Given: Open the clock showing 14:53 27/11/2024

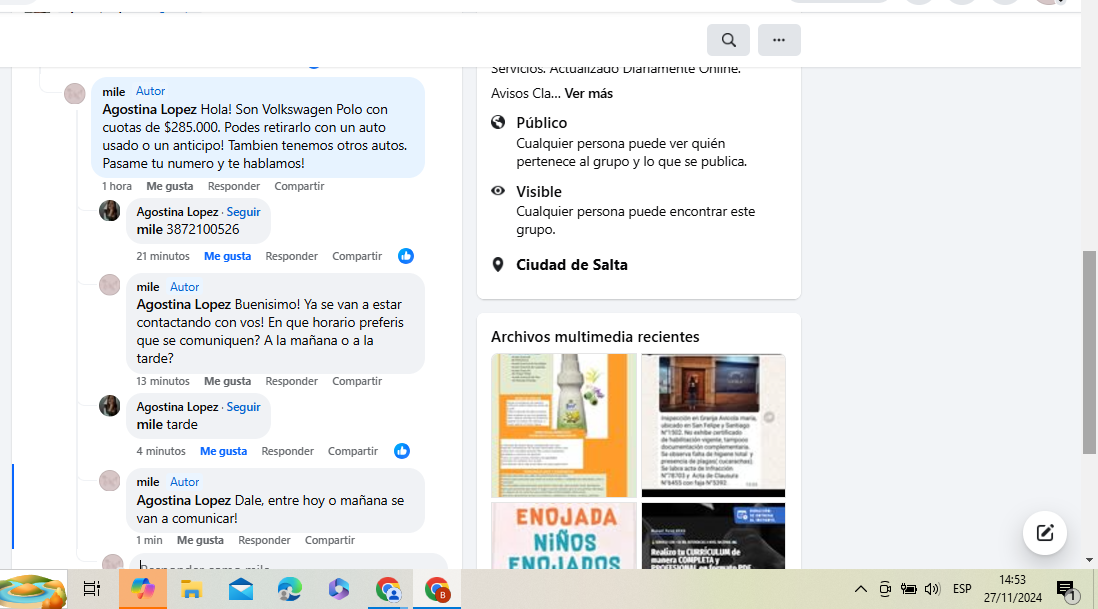Looking at the screenshot, I should click(x=1013, y=589).
